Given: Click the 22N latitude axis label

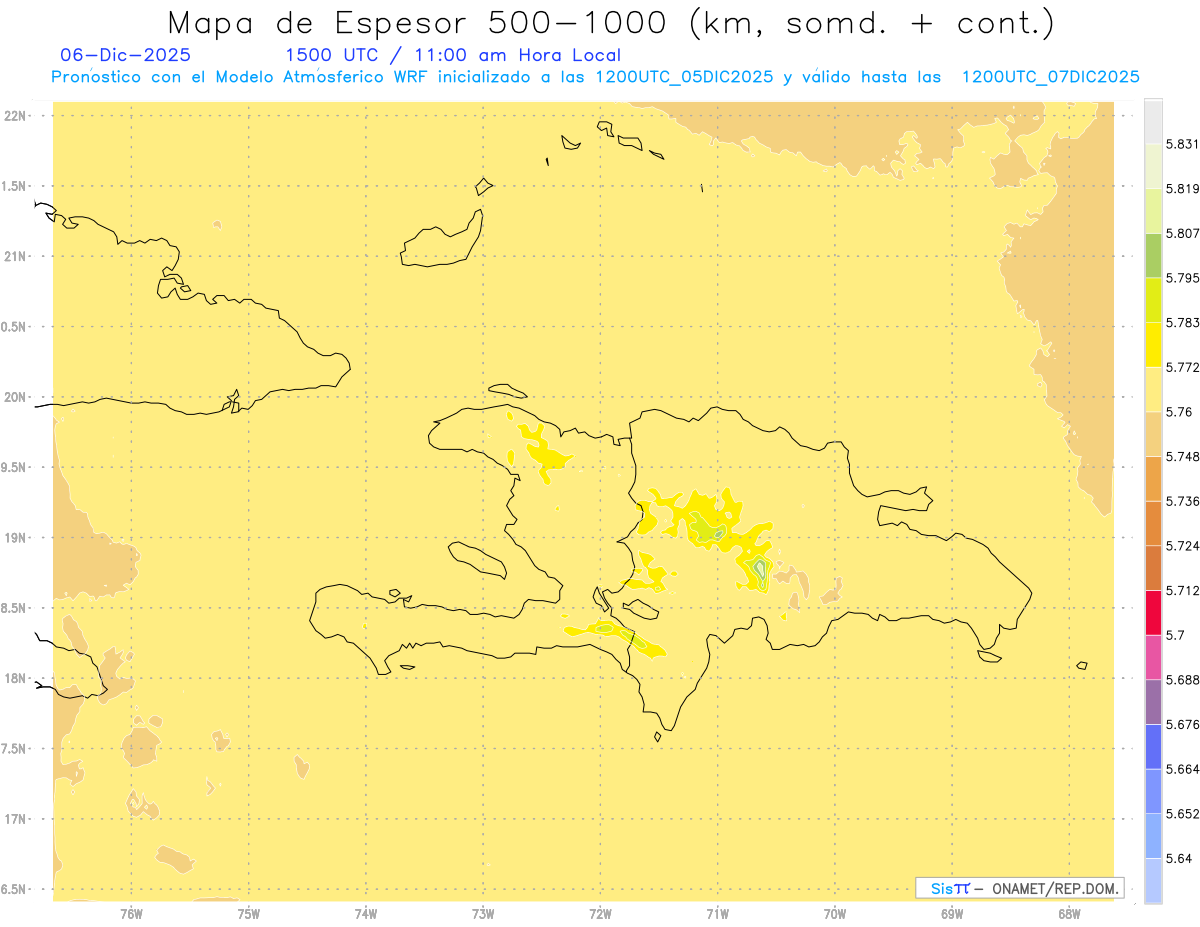Looking at the screenshot, I should [x=15, y=116].
